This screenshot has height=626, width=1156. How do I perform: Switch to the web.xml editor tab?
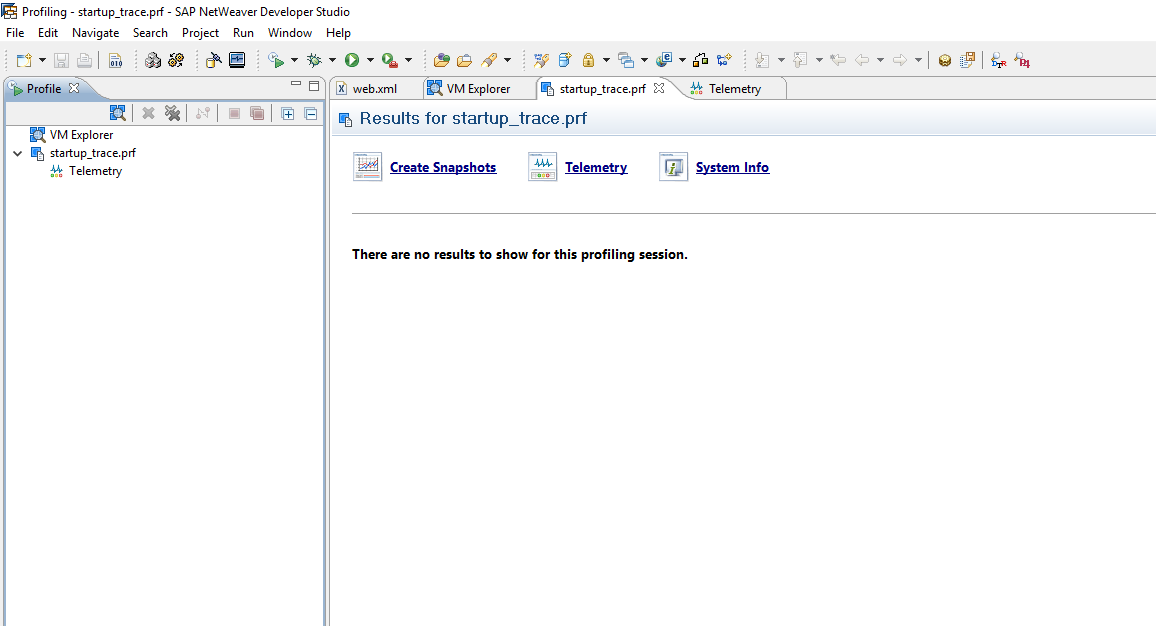point(375,88)
